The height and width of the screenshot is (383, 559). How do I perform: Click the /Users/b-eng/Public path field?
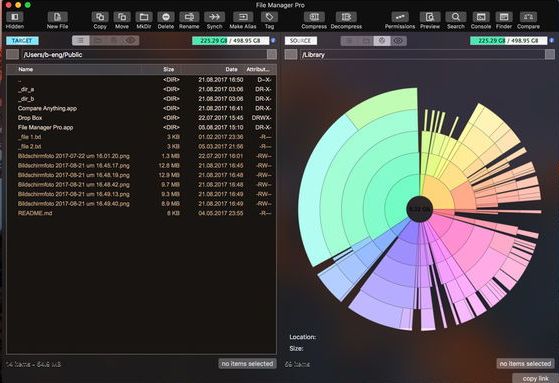pos(143,55)
